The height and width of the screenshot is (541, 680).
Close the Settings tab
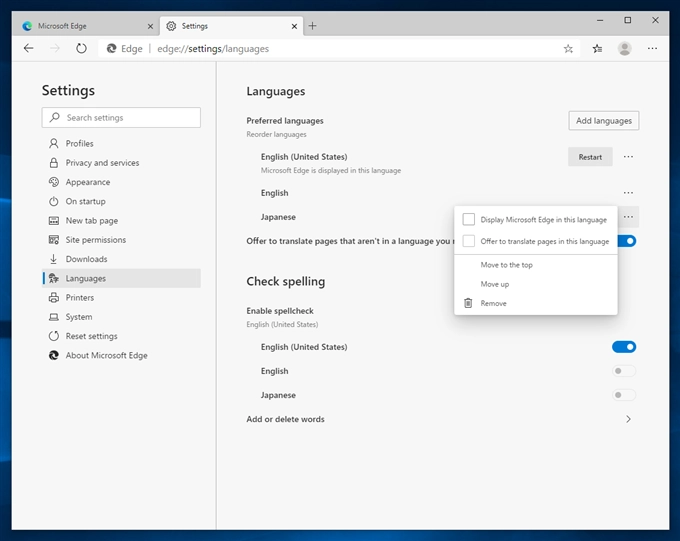[294, 26]
